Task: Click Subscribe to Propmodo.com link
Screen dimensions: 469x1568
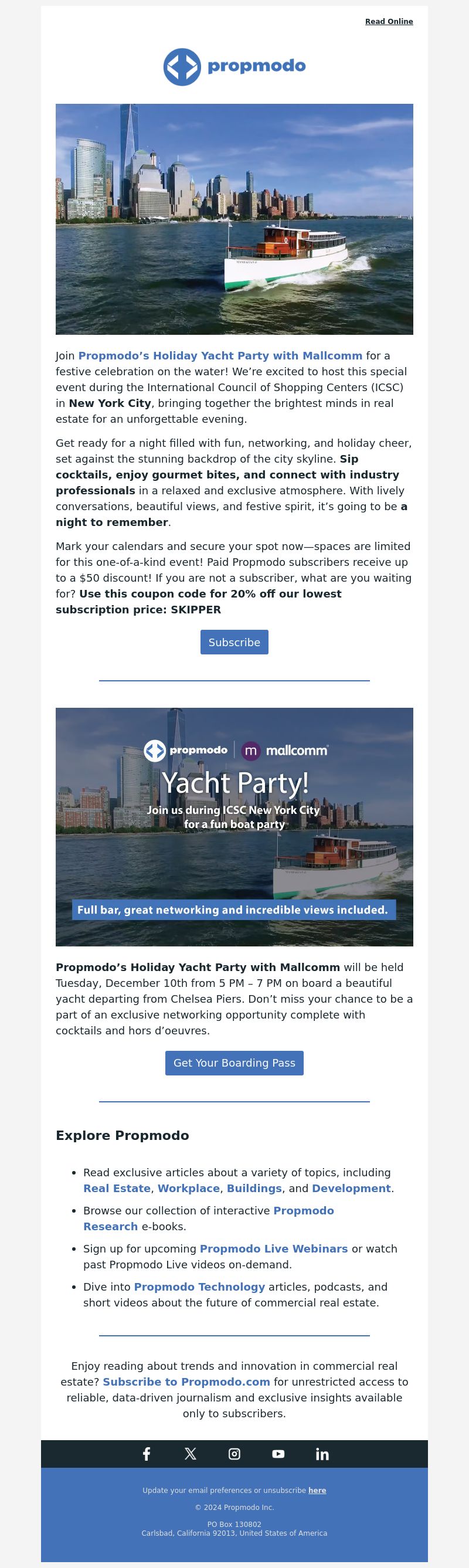Action: 186,1382
